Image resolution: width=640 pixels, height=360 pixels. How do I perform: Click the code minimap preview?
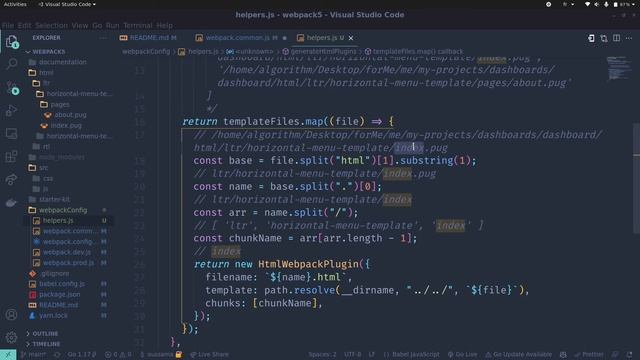(x=619, y=68)
